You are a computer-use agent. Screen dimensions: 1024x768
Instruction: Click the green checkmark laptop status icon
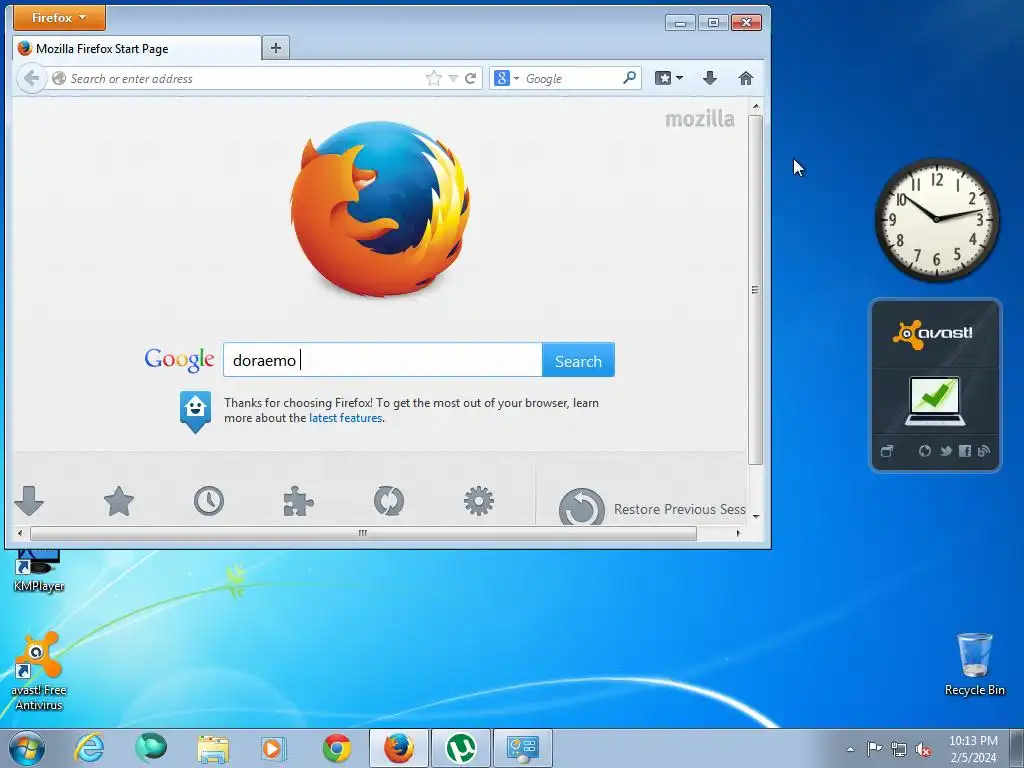[x=935, y=401]
